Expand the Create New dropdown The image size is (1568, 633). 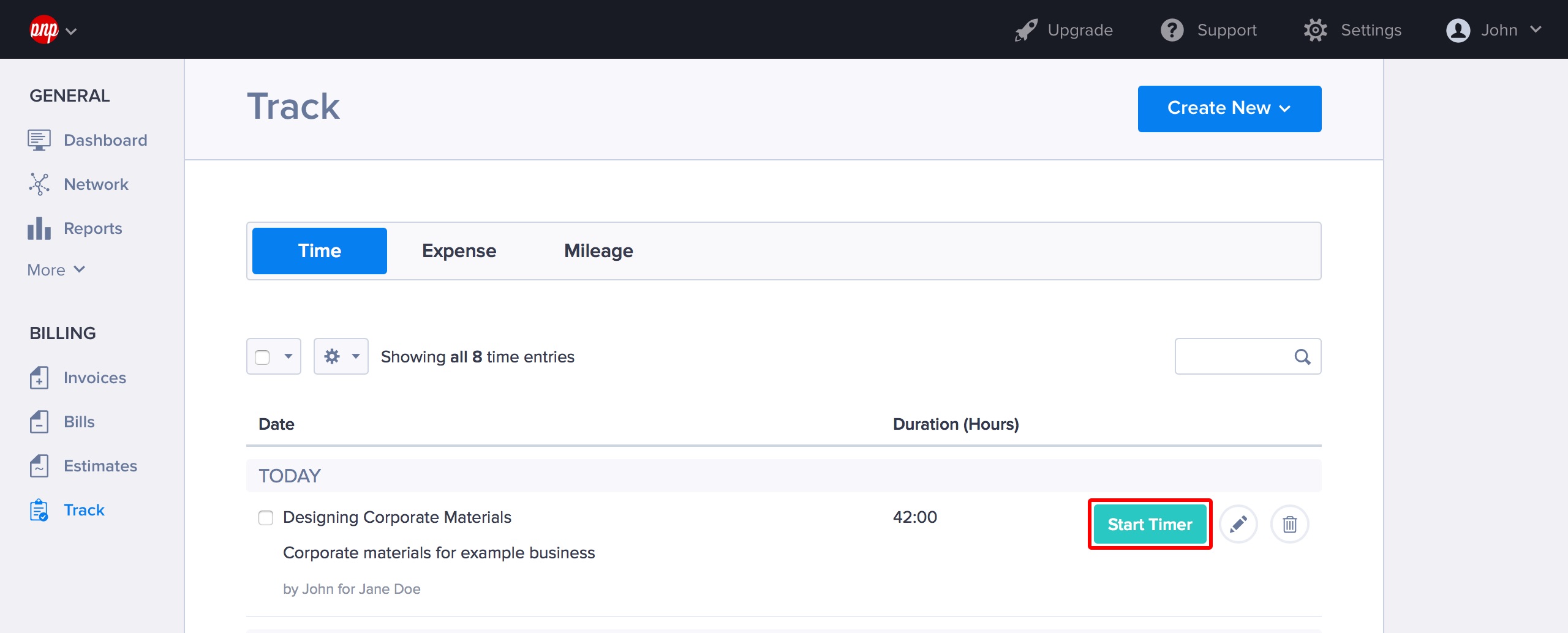[x=1229, y=108]
